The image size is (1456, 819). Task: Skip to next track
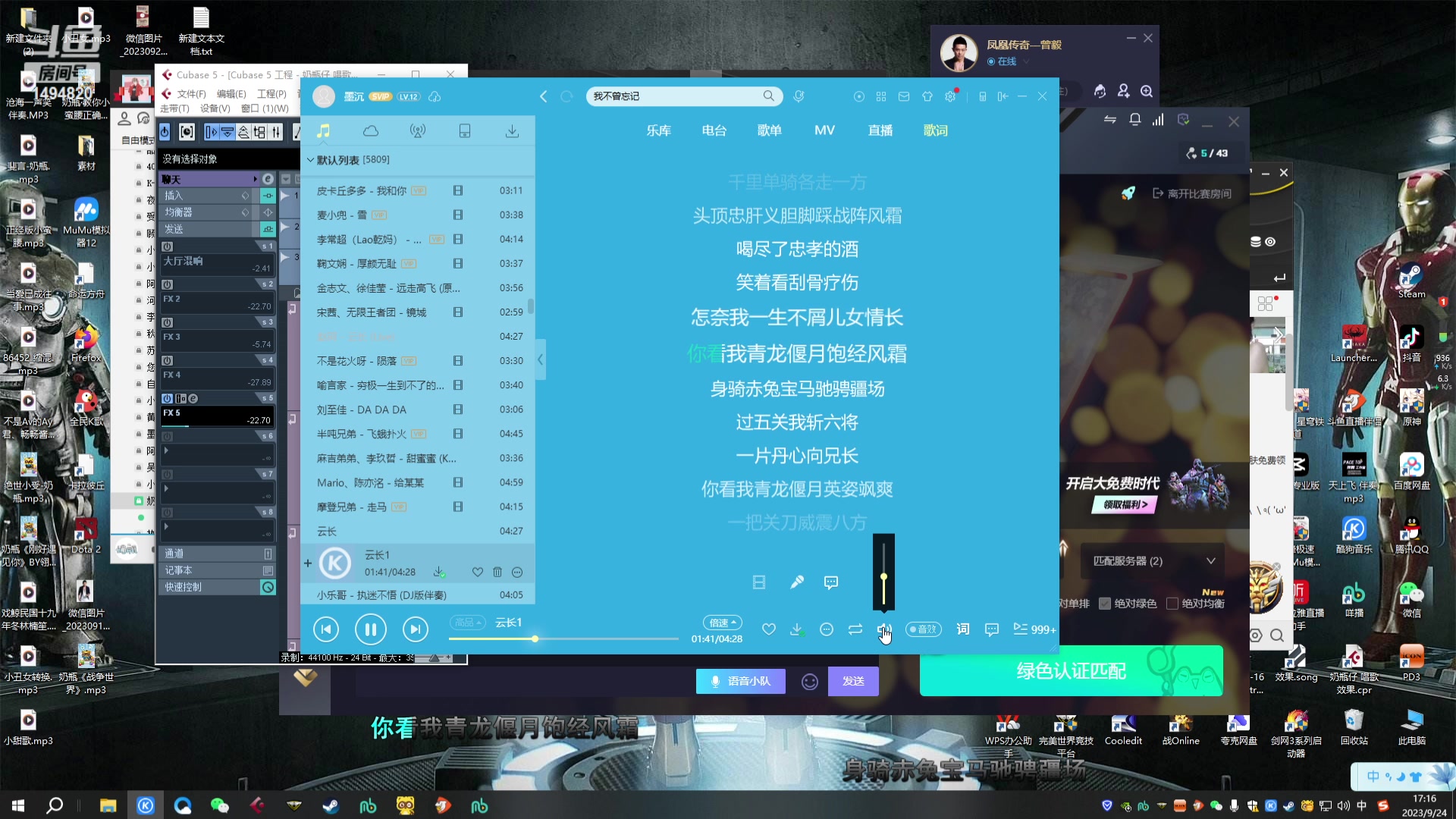pos(415,629)
